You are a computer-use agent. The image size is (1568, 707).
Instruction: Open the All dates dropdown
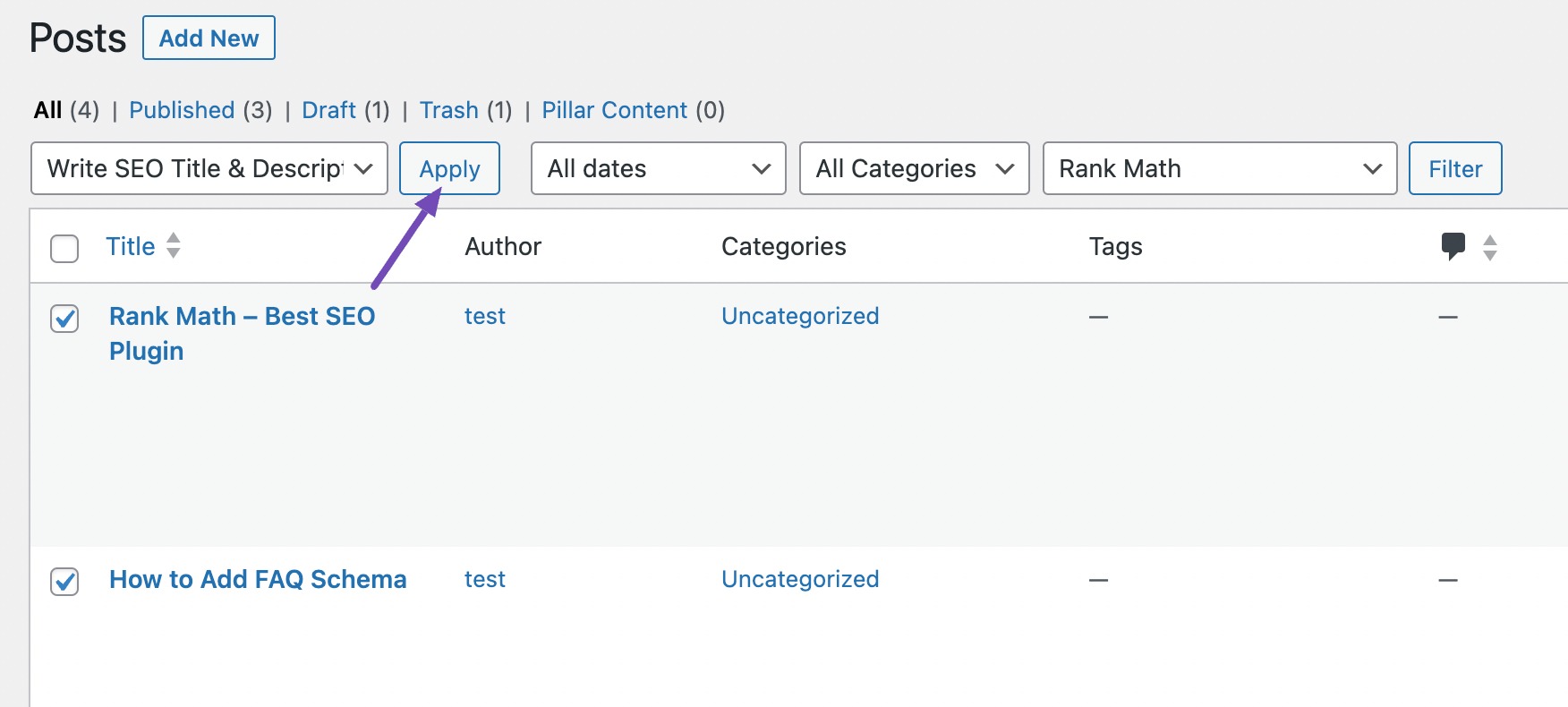tap(659, 168)
